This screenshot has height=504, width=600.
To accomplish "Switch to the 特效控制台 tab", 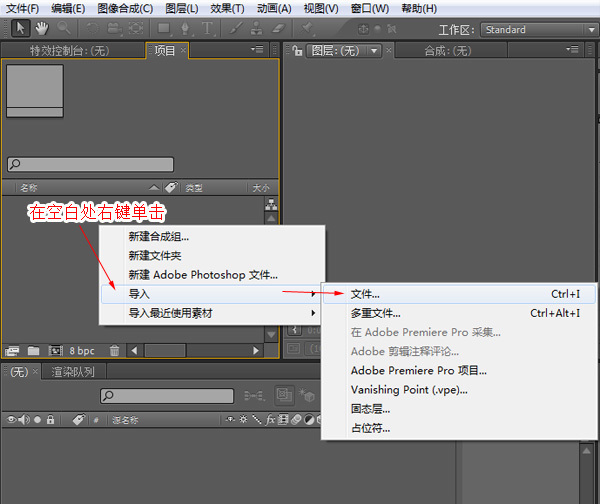I will pyautogui.click(x=70, y=51).
